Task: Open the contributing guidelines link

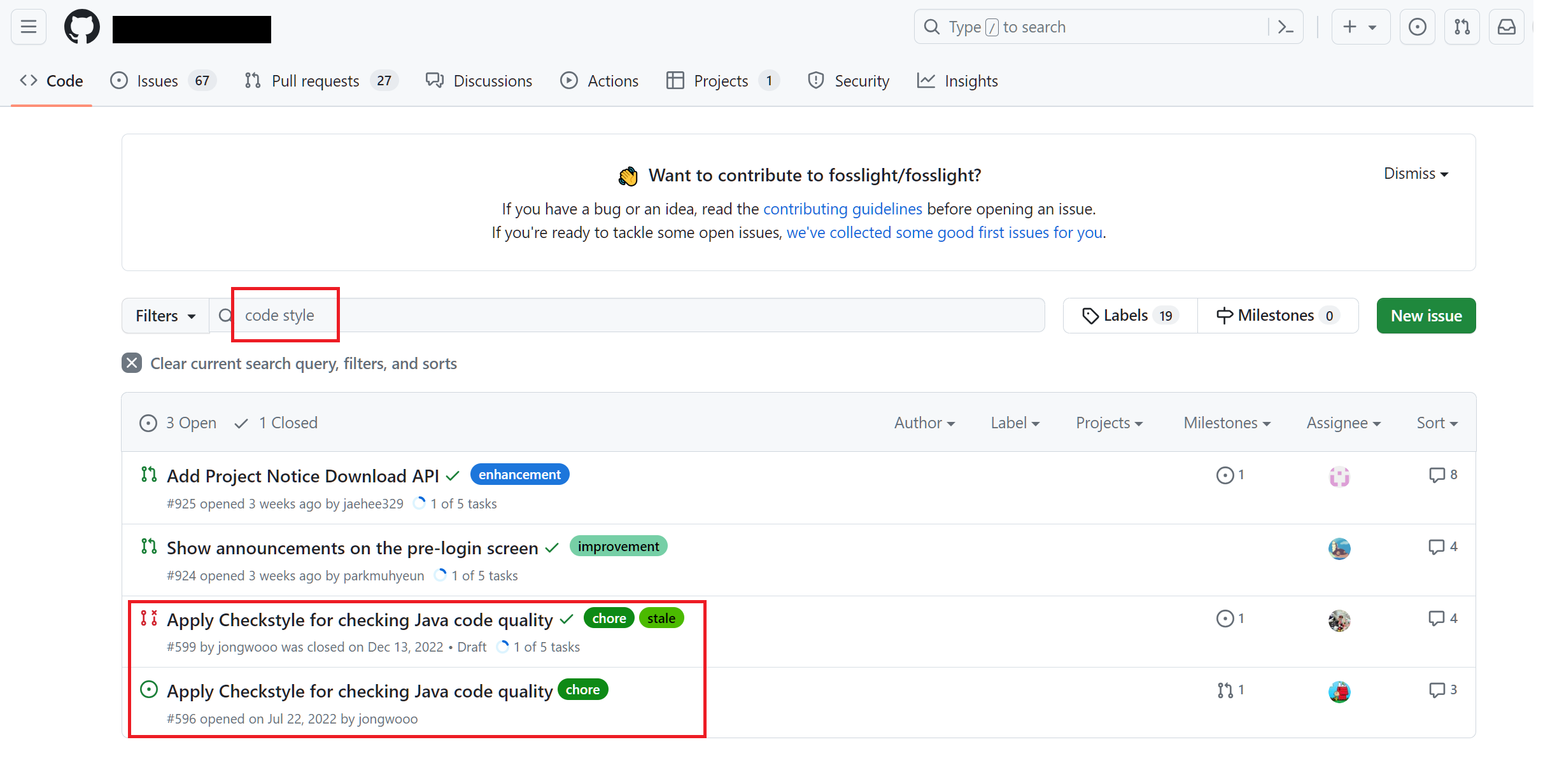Action: coord(842,209)
